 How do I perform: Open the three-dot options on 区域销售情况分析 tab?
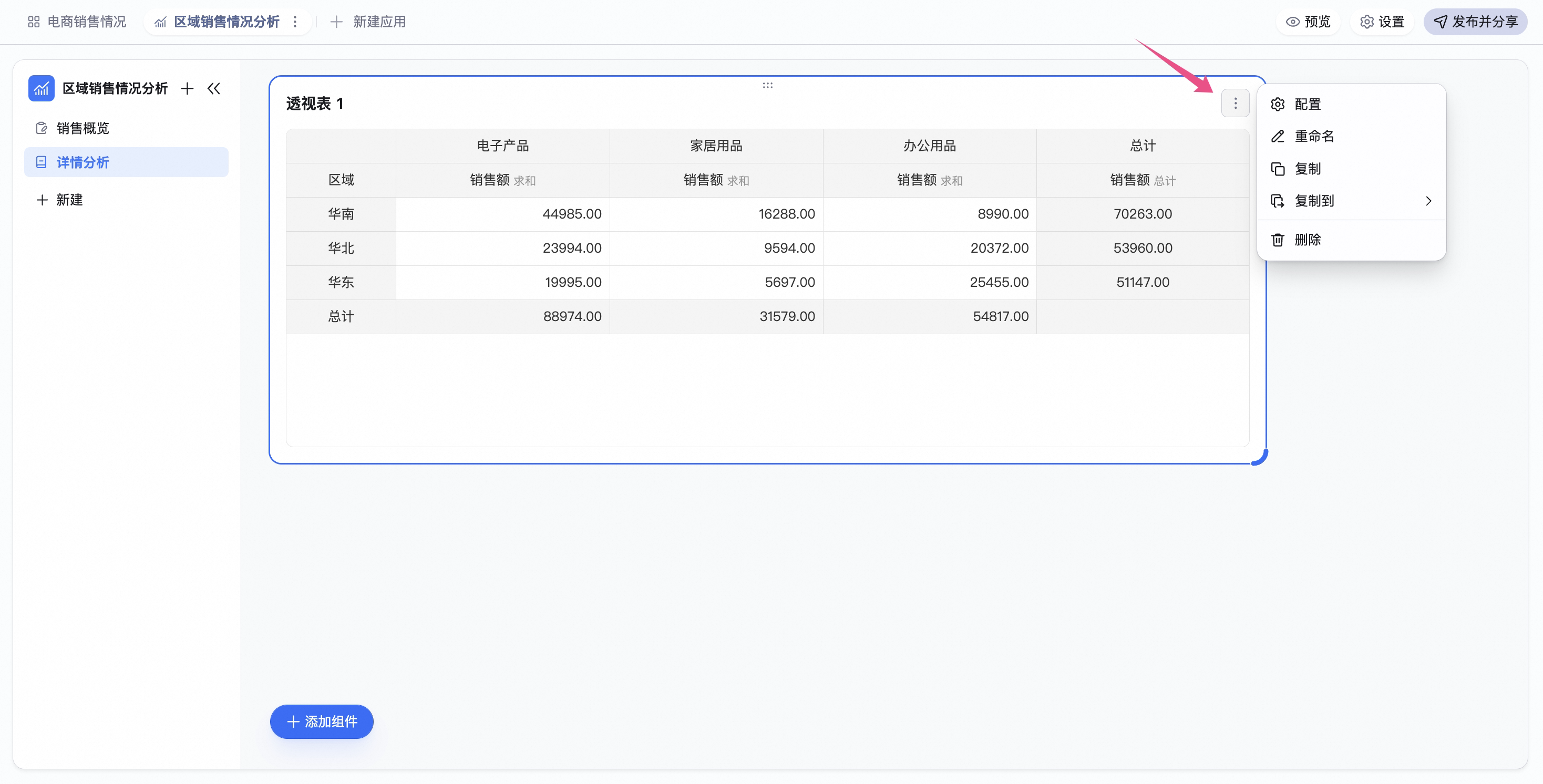pos(295,22)
